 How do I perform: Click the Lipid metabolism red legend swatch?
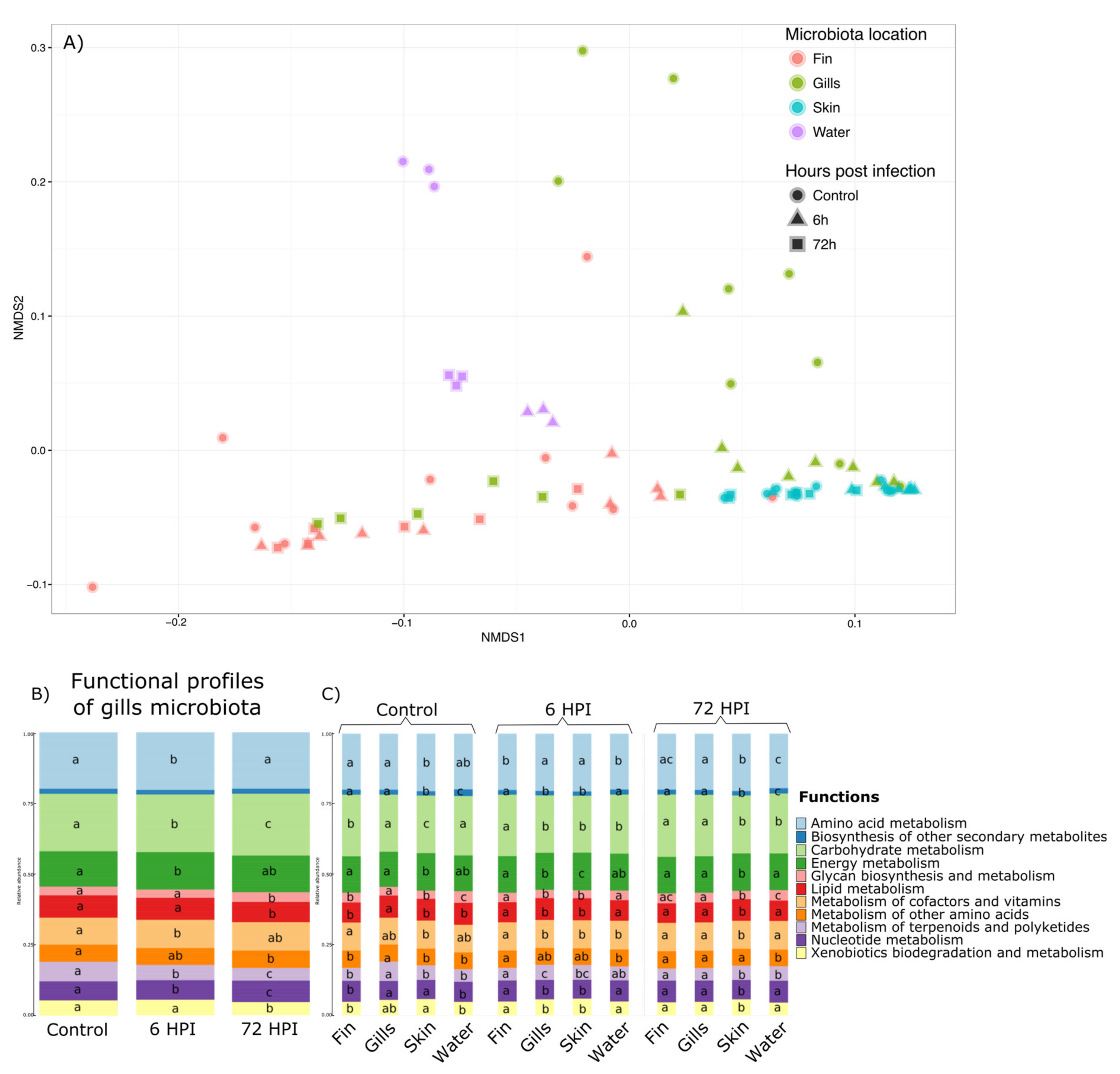801,889
